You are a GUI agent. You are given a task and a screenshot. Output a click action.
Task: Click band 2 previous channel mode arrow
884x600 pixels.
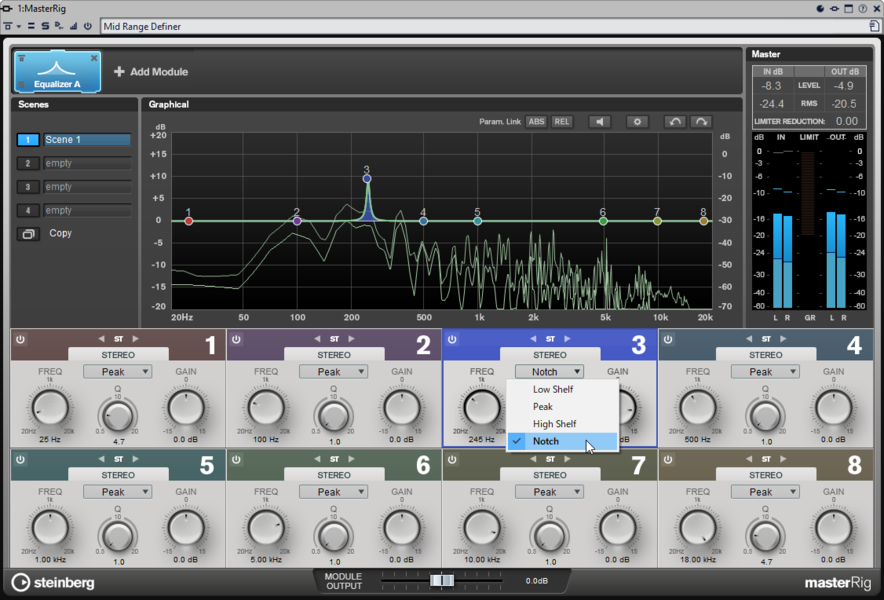(317, 339)
